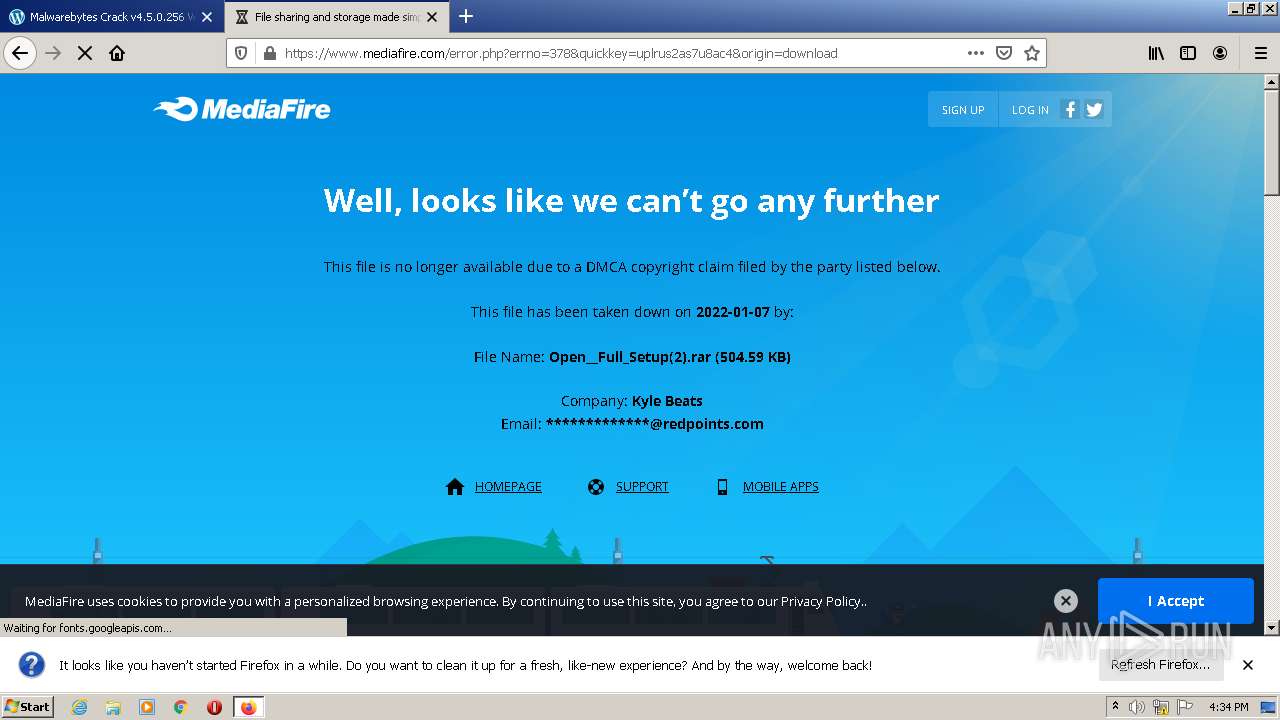Open MediaFire Twitter icon
Image resolution: width=1280 pixels, height=720 pixels.
pos(1094,110)
